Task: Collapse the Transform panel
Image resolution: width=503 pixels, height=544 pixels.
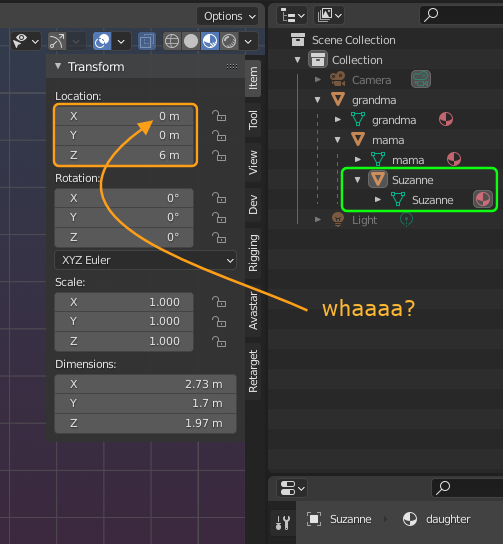Action: tap(58, 66)
